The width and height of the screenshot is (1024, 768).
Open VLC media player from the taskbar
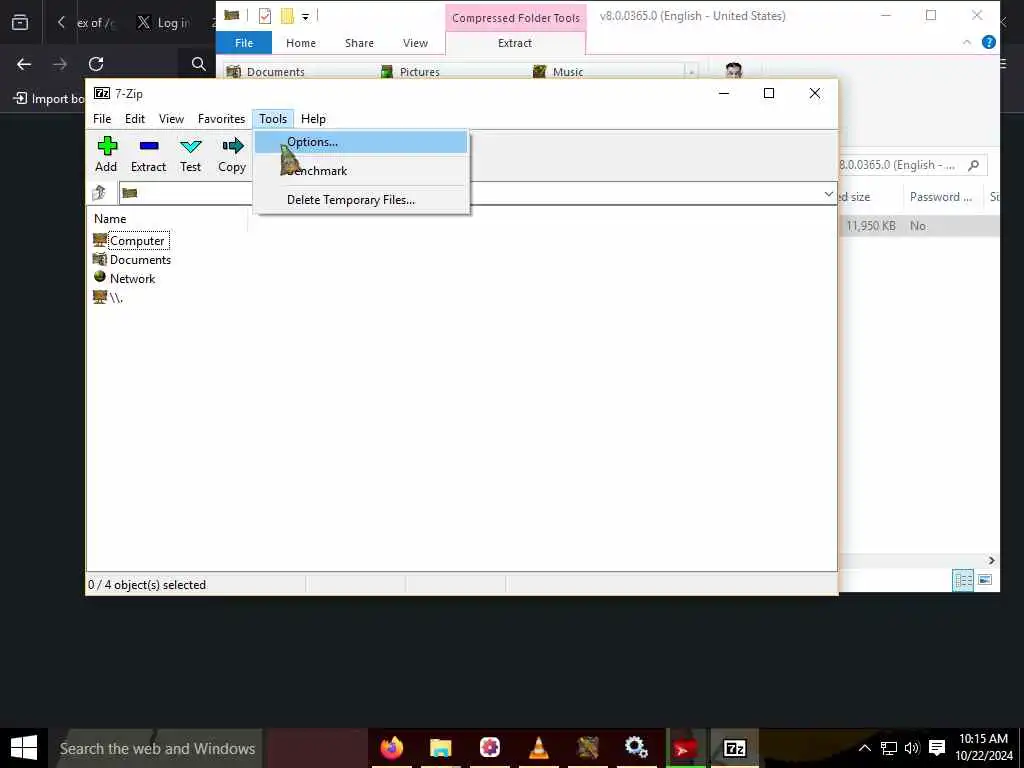pos(539,748)
